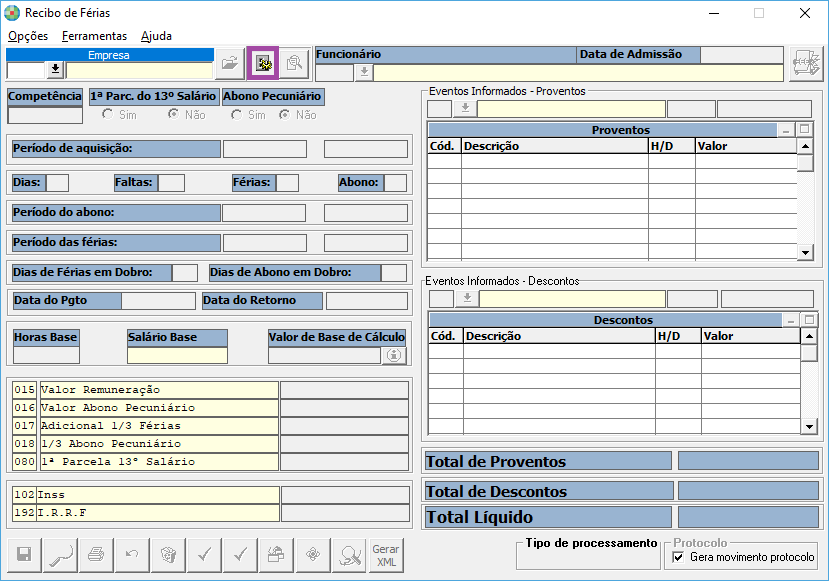Image resolution: width=829 pixels, height=581 pixels.
Task: Click the printer icon
Action: [96, 555]
